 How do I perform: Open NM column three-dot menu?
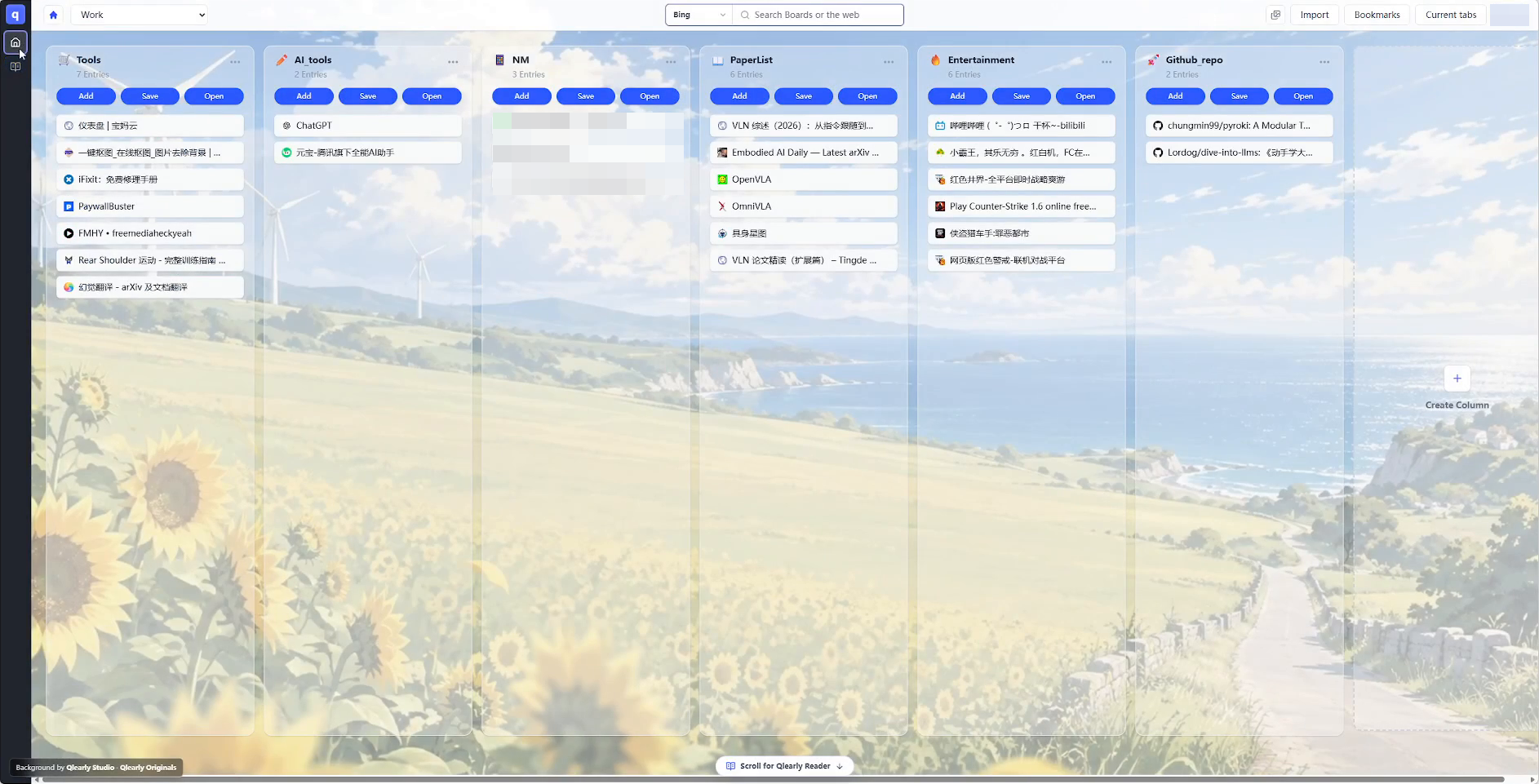point(671,62)
